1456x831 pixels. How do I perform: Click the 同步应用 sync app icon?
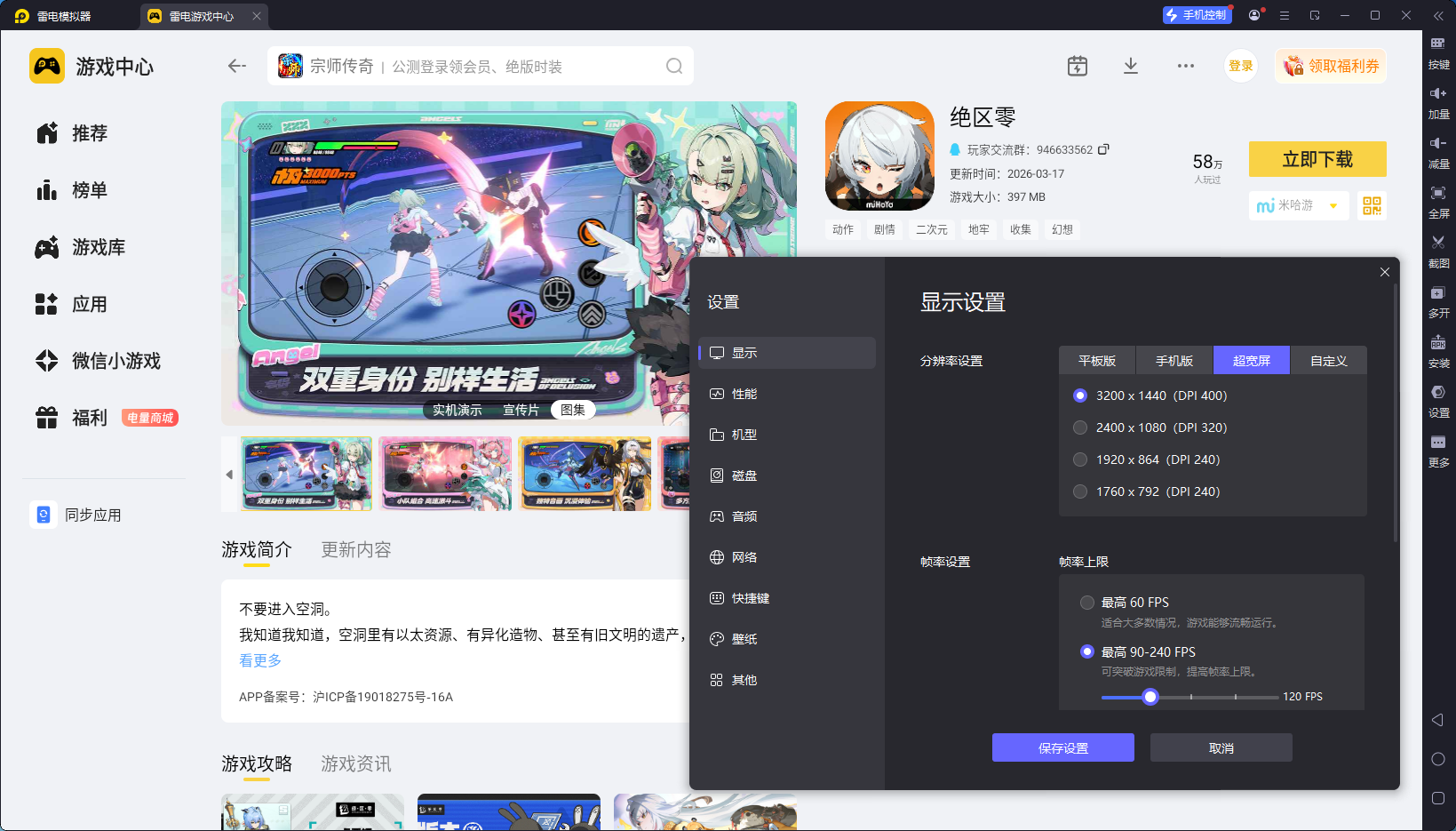tap(43, 515)
